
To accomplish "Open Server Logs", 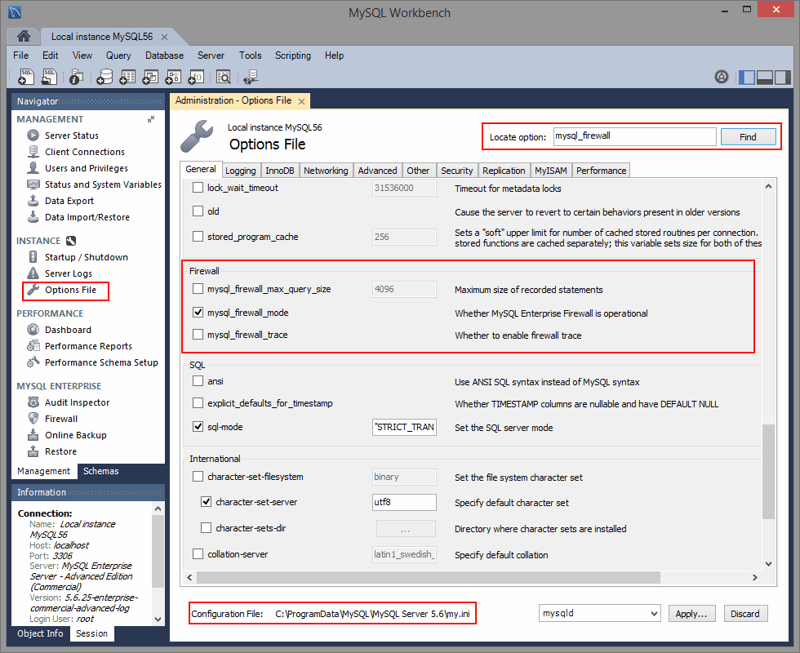I will tap(68, 273).
